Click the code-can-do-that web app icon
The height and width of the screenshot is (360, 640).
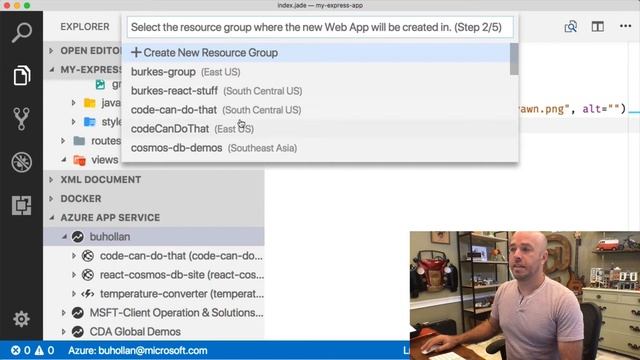(x=88, y=256)
